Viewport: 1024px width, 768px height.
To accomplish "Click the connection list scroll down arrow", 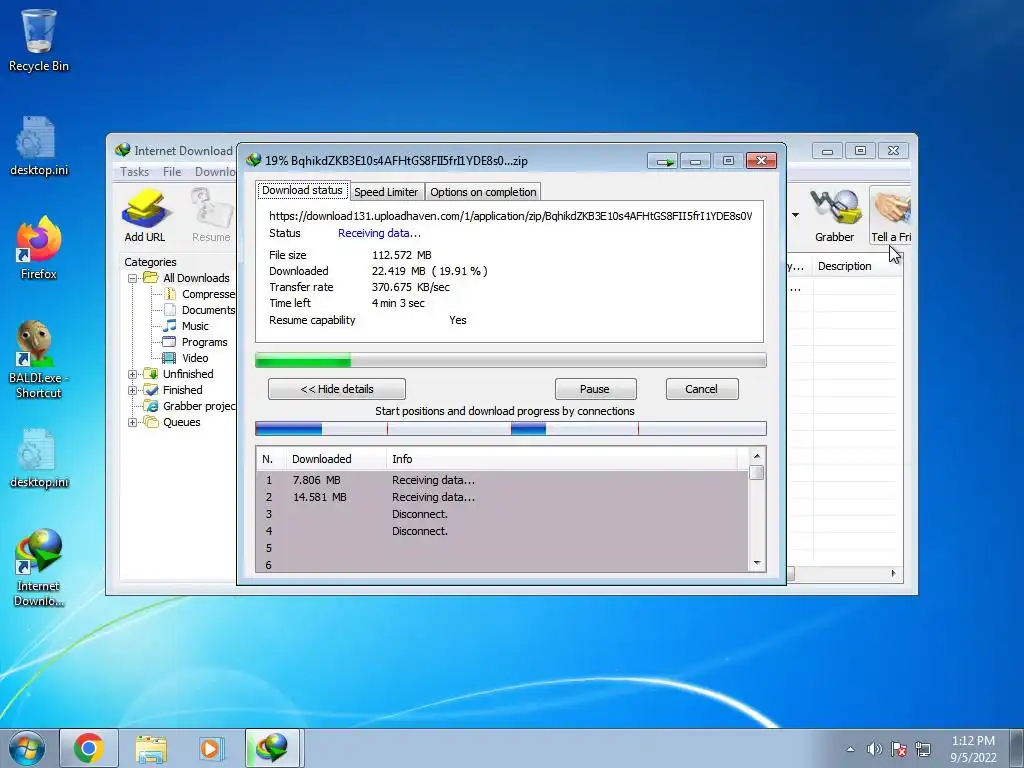I will [x=757, y=563].
